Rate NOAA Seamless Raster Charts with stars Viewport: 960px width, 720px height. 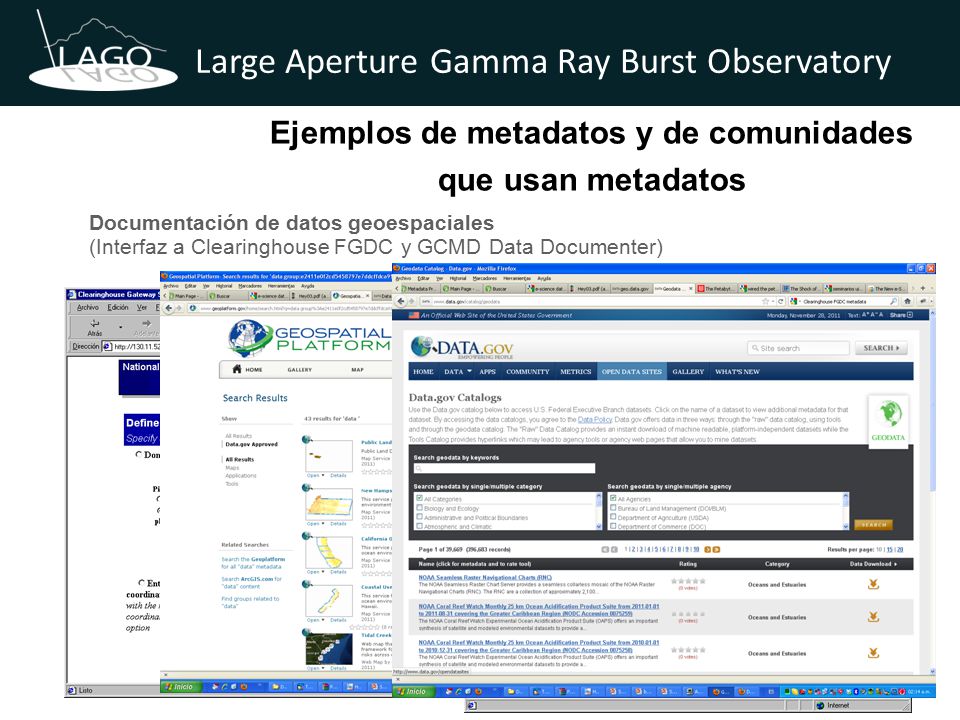coord(688,581)
